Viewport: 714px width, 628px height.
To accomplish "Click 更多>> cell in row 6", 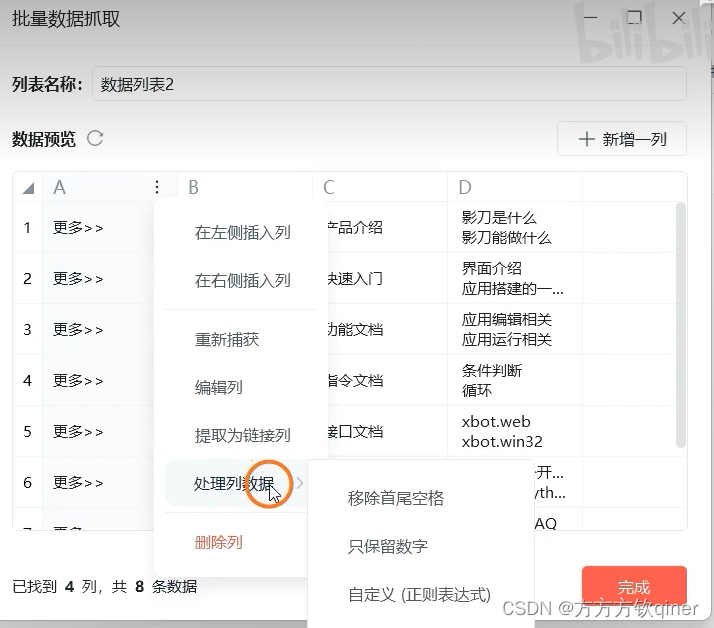I will (98, 482).
